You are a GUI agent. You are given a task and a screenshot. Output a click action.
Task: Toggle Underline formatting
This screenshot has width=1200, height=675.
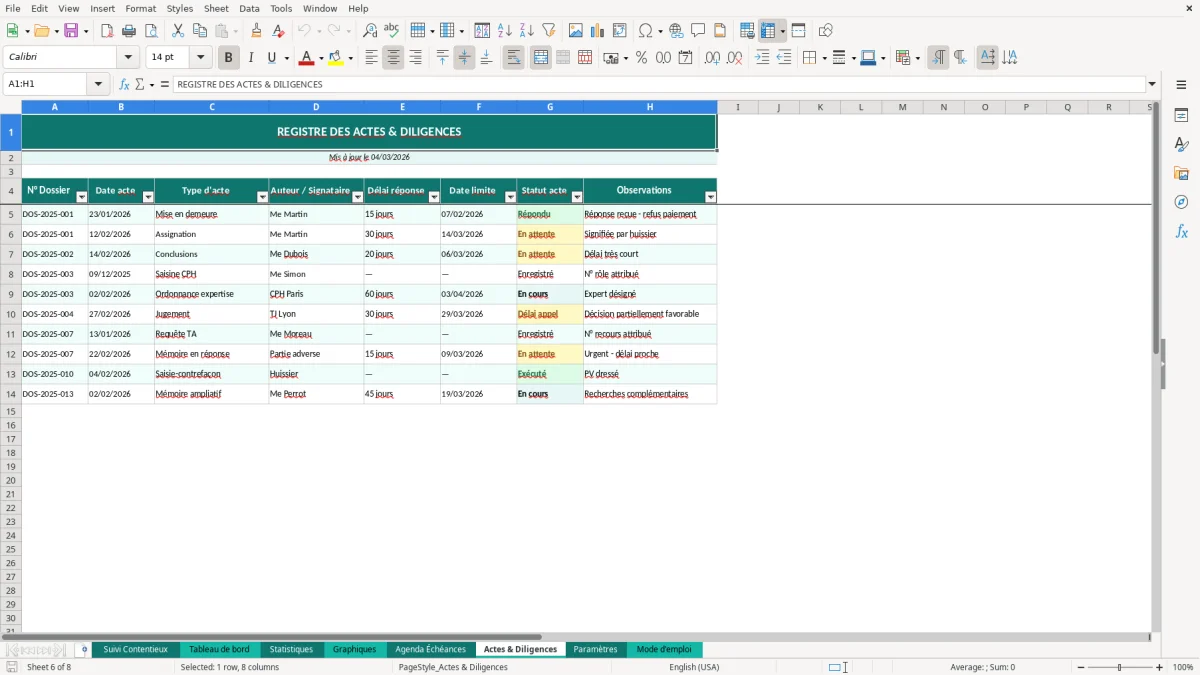271,58
